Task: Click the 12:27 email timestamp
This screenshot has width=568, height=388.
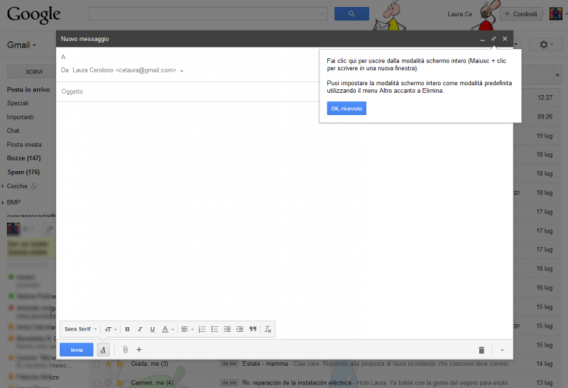Action: pyautogui.click(x=545, y=97)
